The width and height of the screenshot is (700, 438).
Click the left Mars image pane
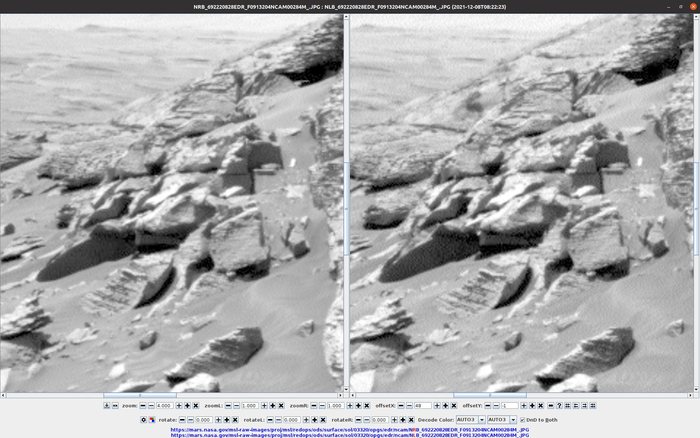[171, 203]
